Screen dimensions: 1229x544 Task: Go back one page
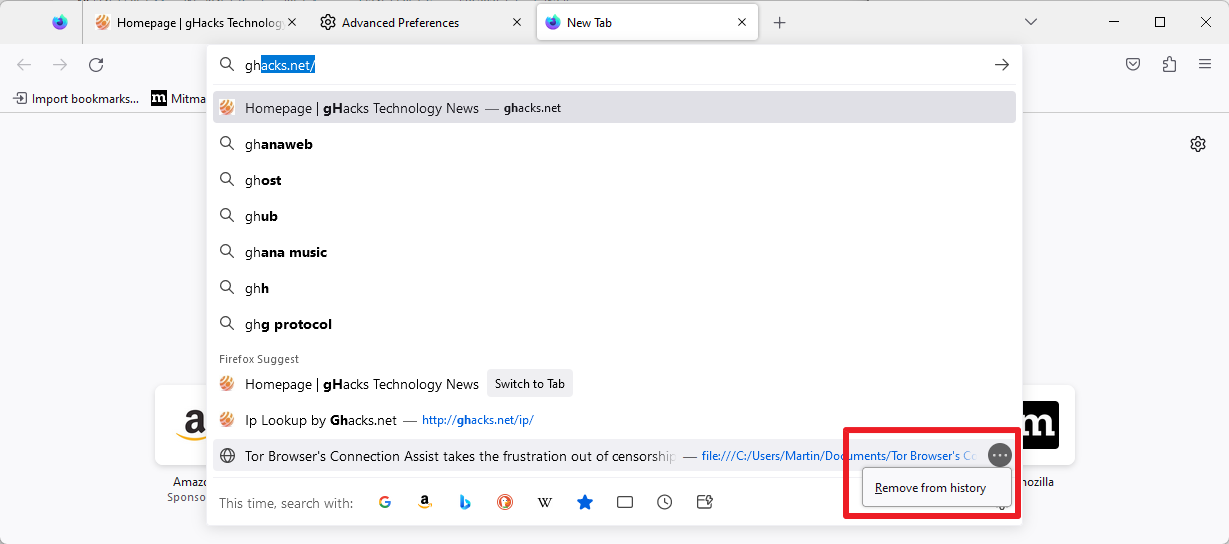click(24, 65)
